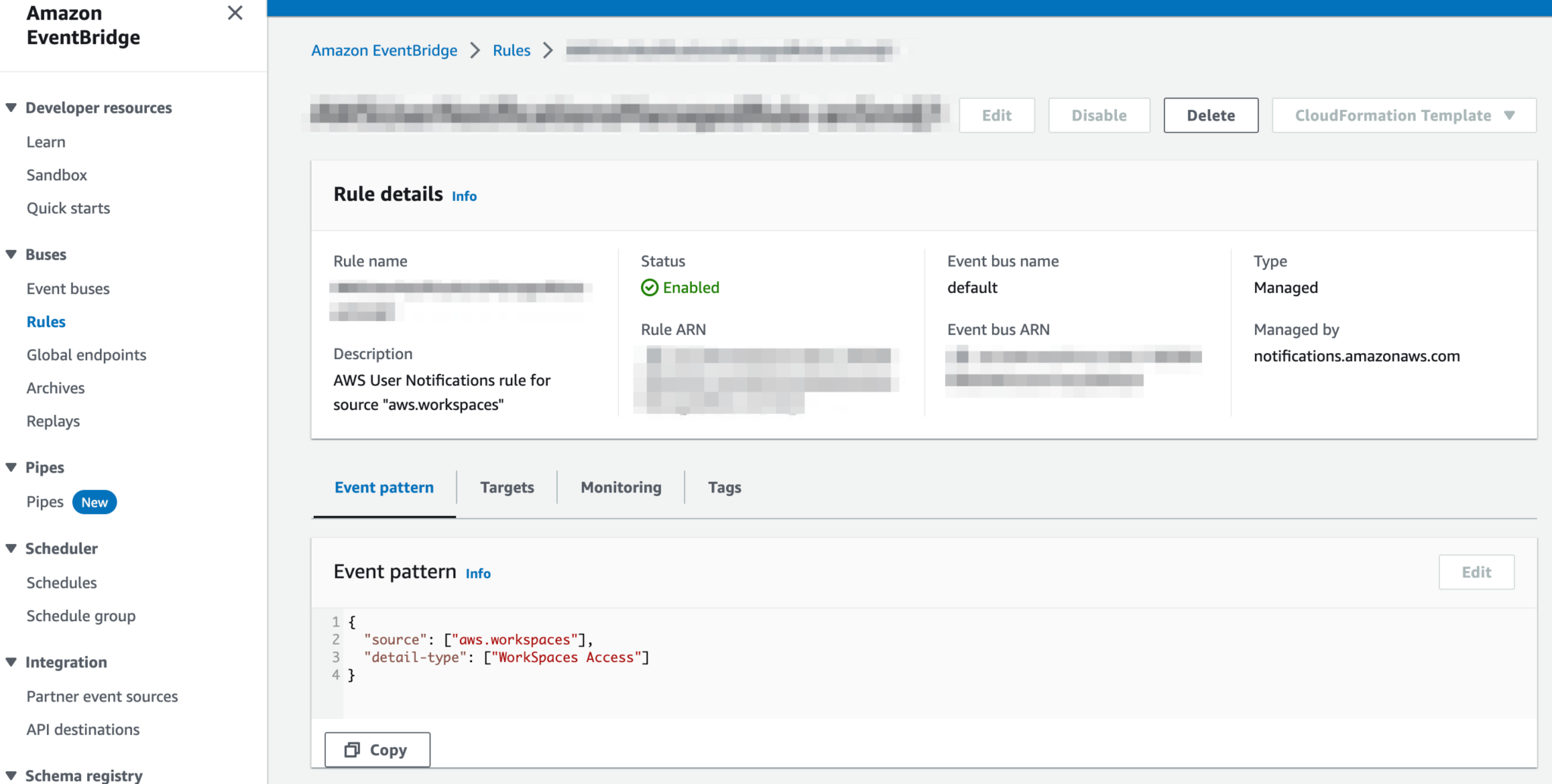
Task: Open the CloudFormation Template dropdown
Action: (1403, 115)
